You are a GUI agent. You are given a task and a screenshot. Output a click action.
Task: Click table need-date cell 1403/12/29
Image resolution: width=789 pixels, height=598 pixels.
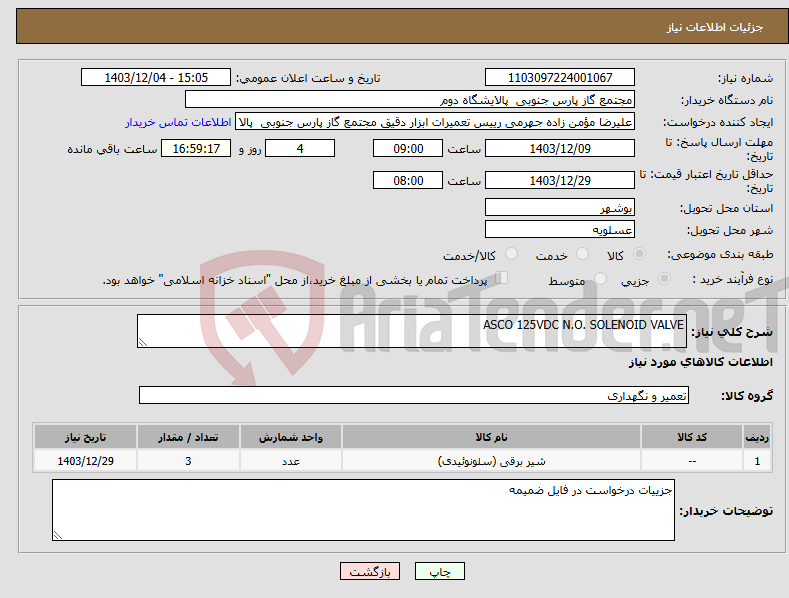click(x=86, y=461)
